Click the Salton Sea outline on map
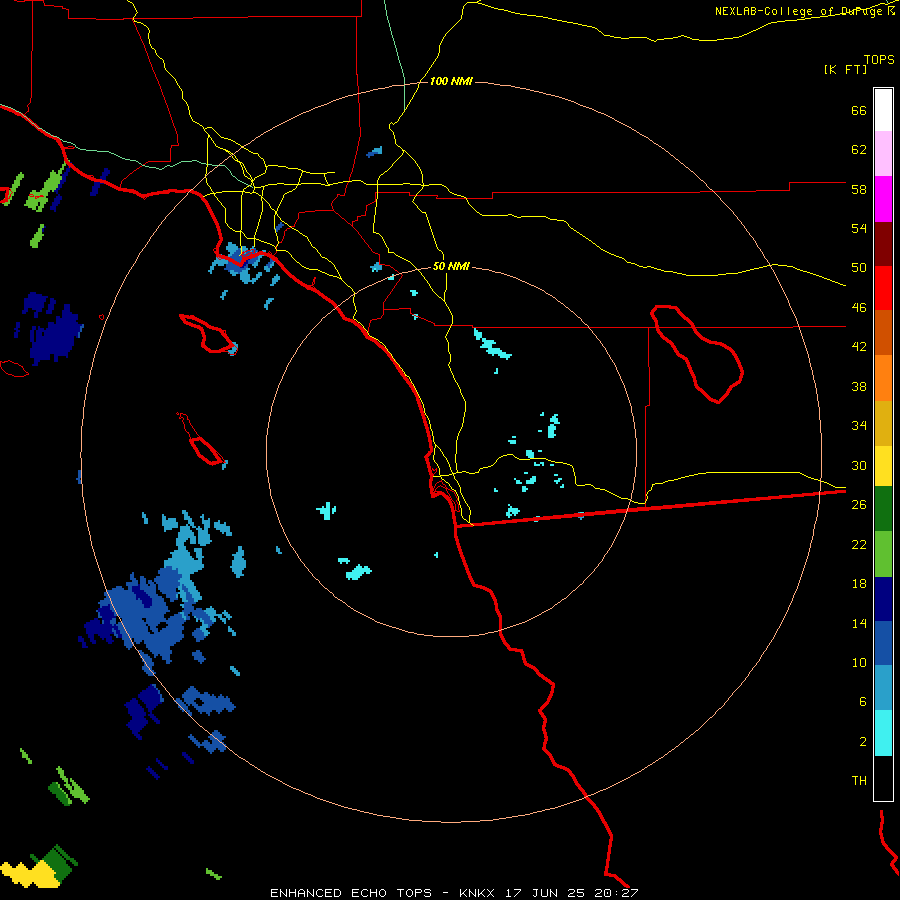900x900 pixels. [697, 354]
